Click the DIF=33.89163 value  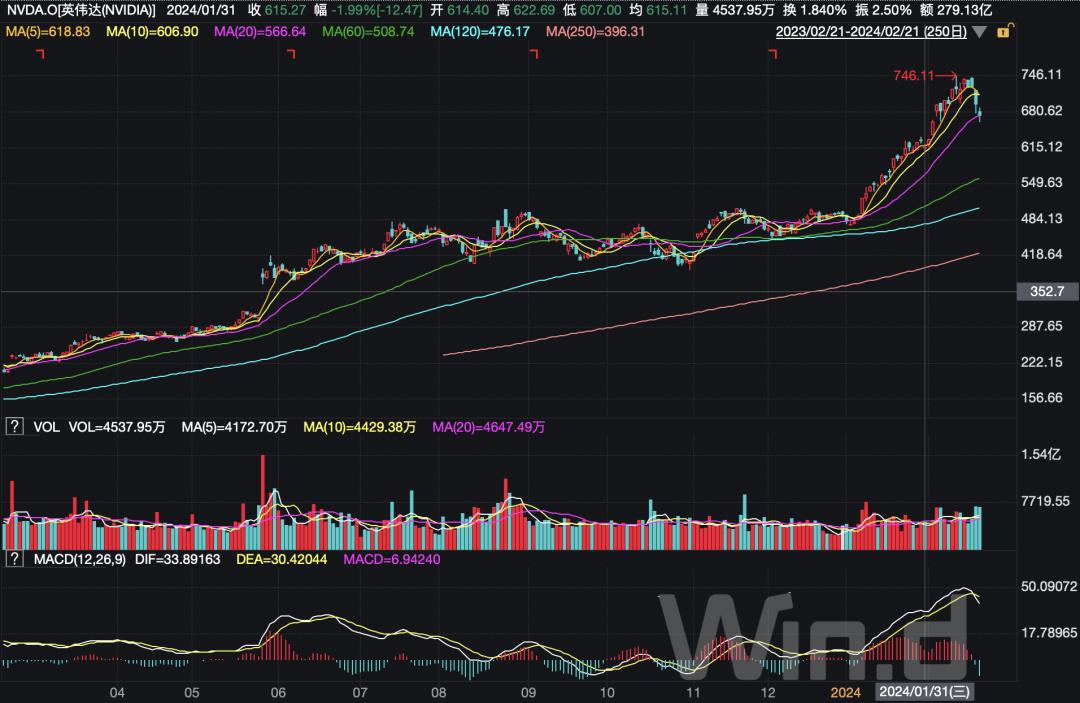[177, 559]
